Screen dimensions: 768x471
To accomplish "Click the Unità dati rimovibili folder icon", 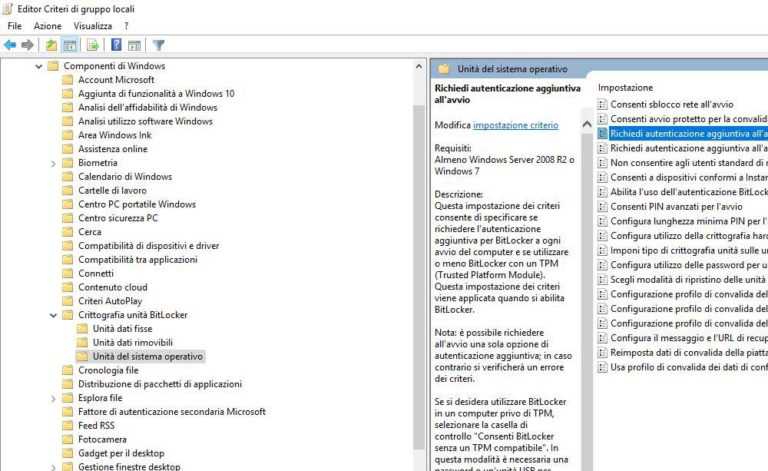I will (83, 343).
